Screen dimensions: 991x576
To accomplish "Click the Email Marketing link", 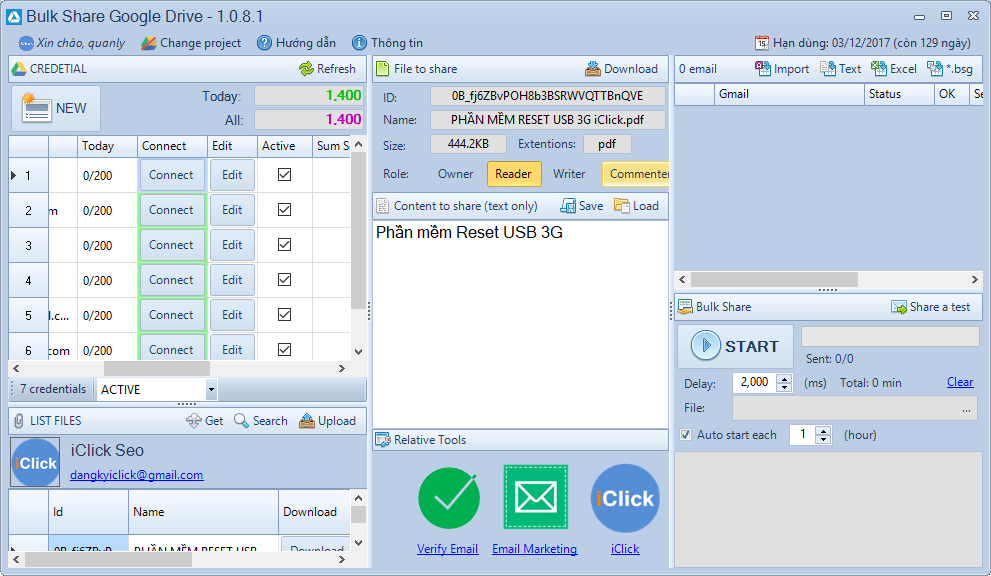I will tap(535, 549).
